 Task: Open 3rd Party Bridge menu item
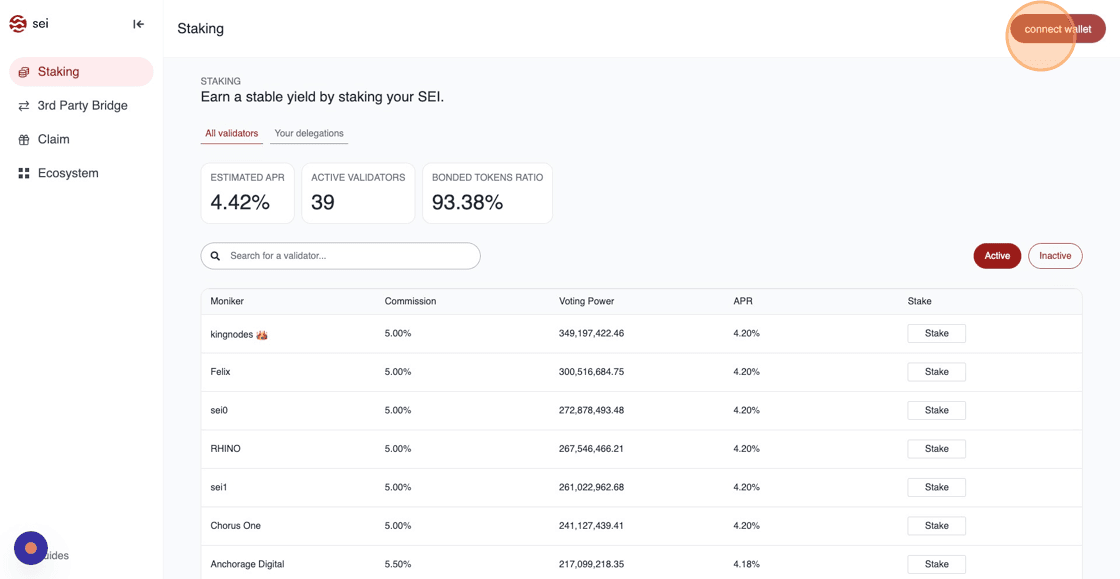coord(82,106)
